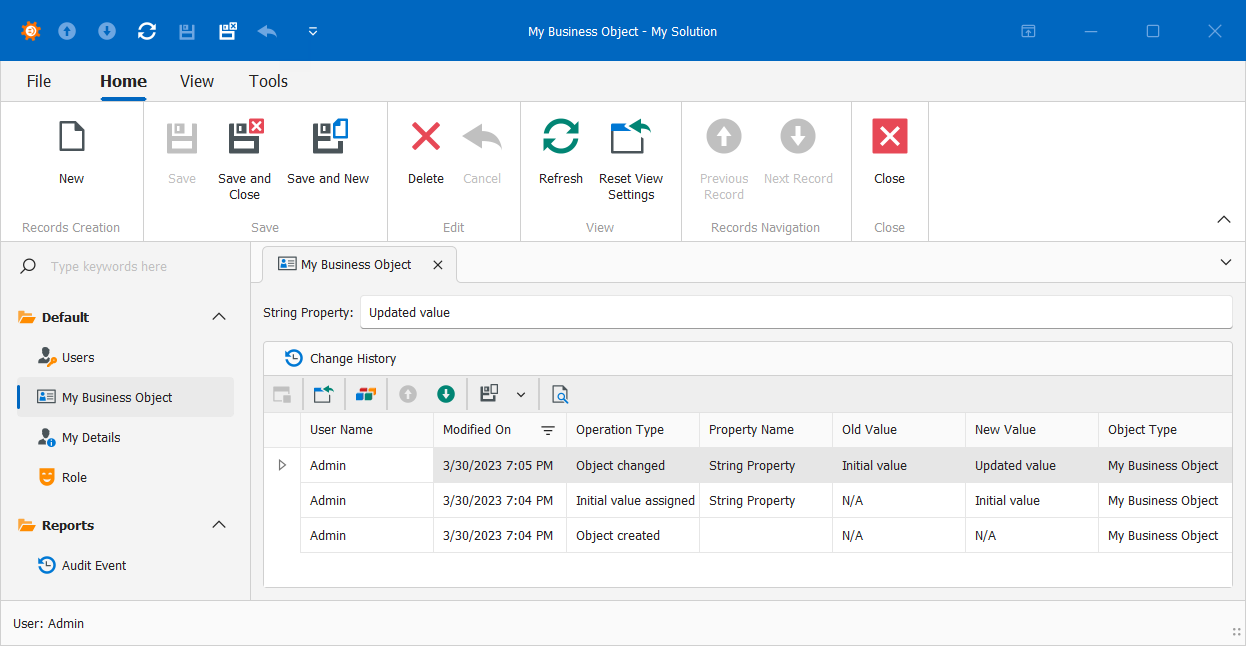
Task: Click the ribbon Delete red X button
Action: coord(426,152)
